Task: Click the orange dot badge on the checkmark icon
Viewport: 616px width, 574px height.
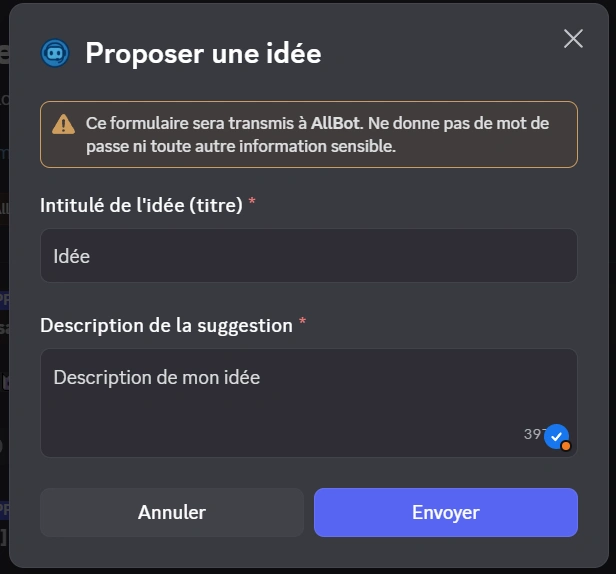Action: pos(566,446)
